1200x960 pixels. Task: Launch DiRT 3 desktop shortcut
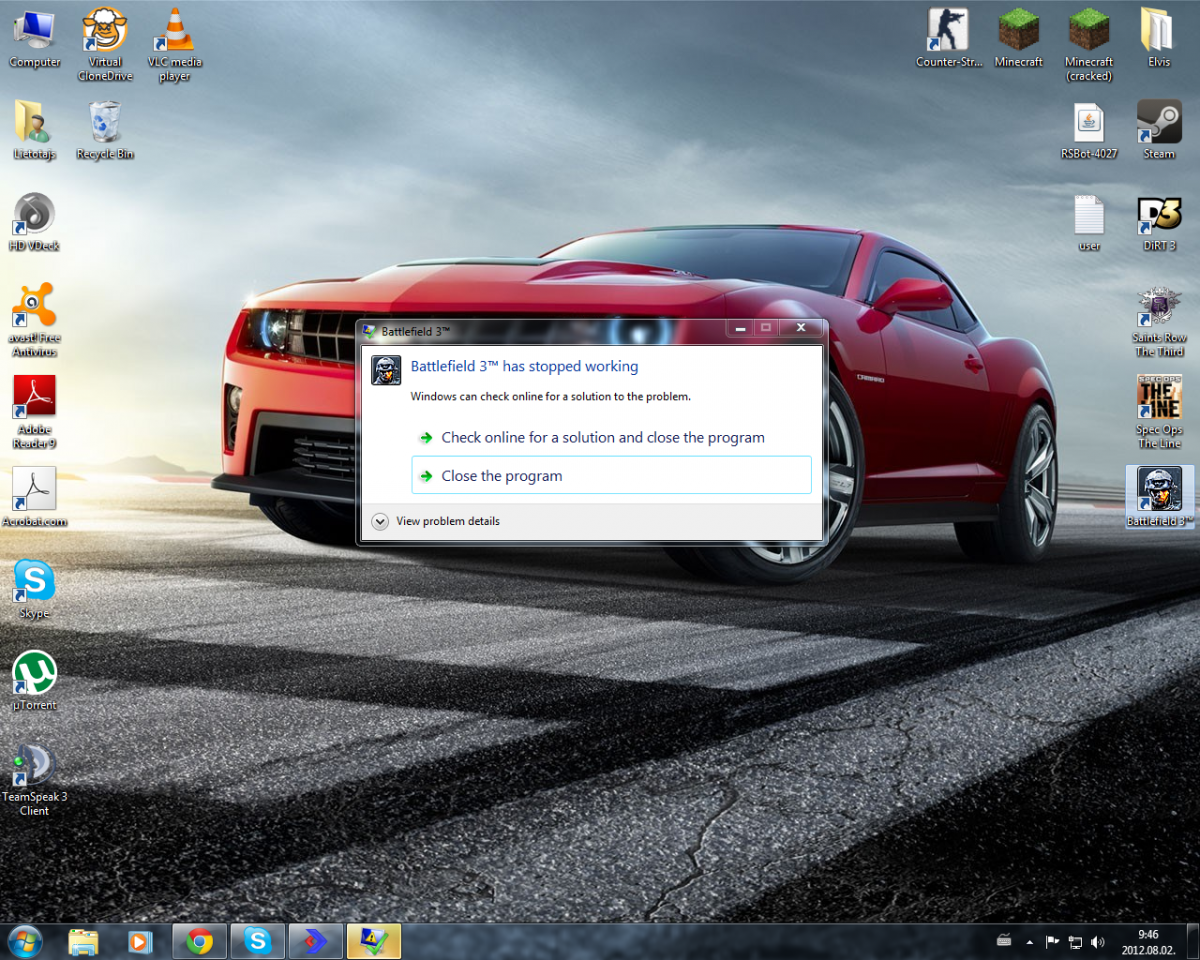tap(1159, 222)
